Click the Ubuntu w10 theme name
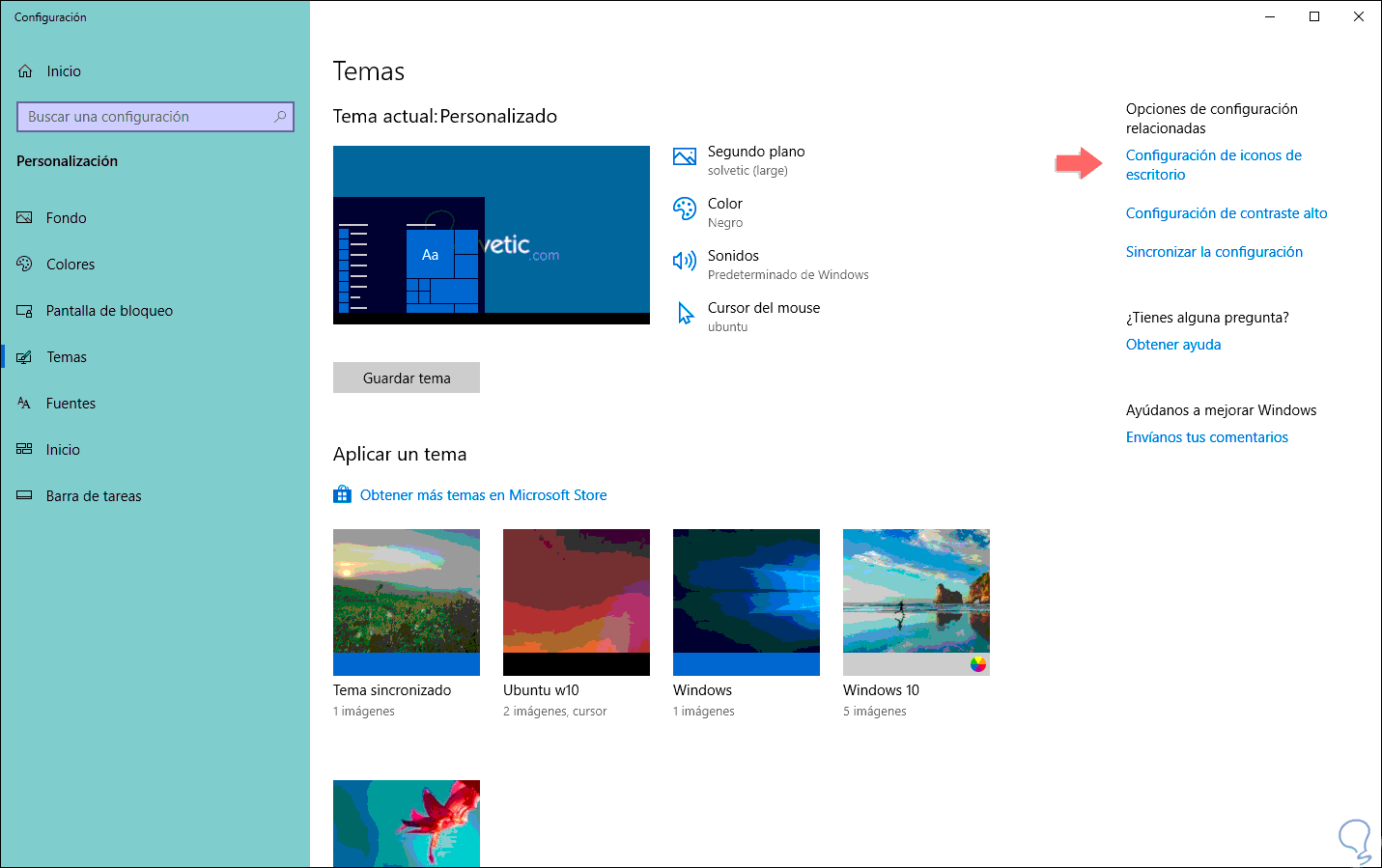This screenshot has height=868, width=1382. tap(541, 690)
